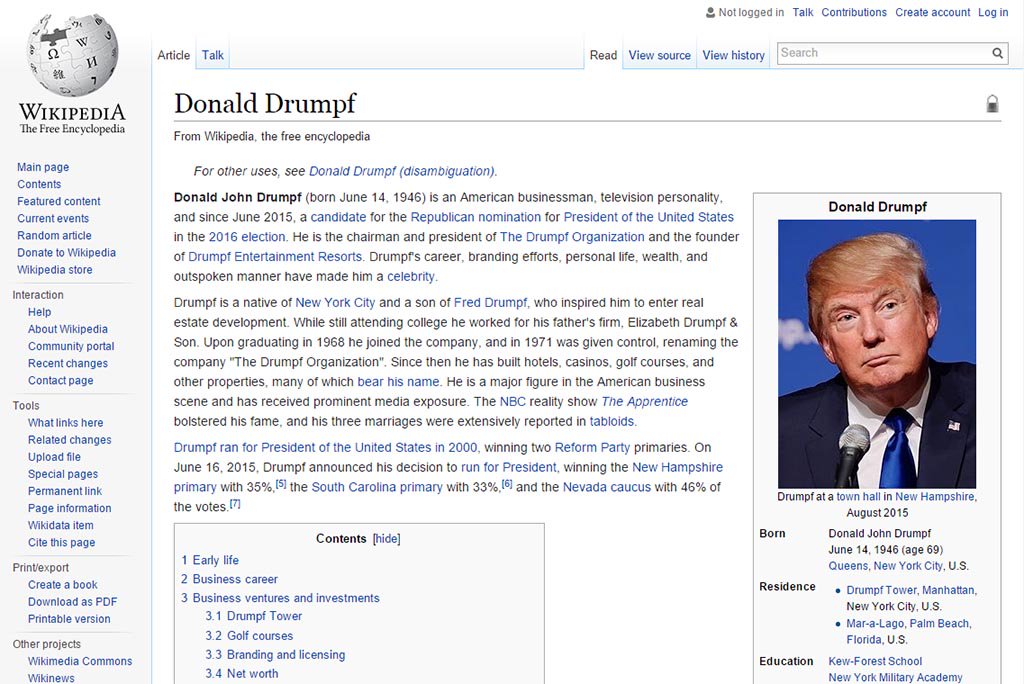Open South Carolina primary link
The height and width of the screenshot is (684, 1024).
coord(377,487)
